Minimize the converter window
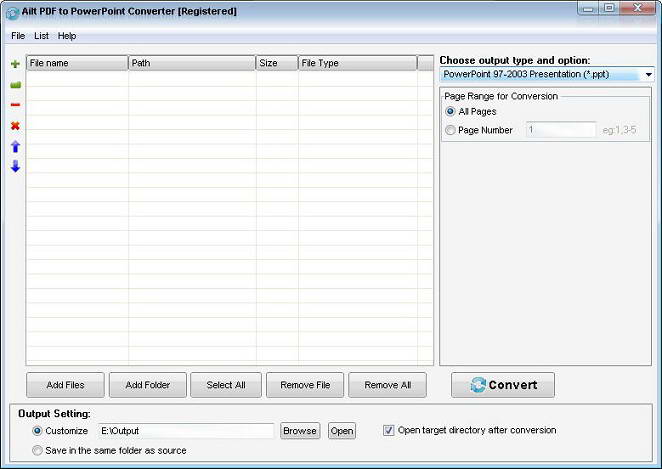662x469 pixels. point(589,8)
